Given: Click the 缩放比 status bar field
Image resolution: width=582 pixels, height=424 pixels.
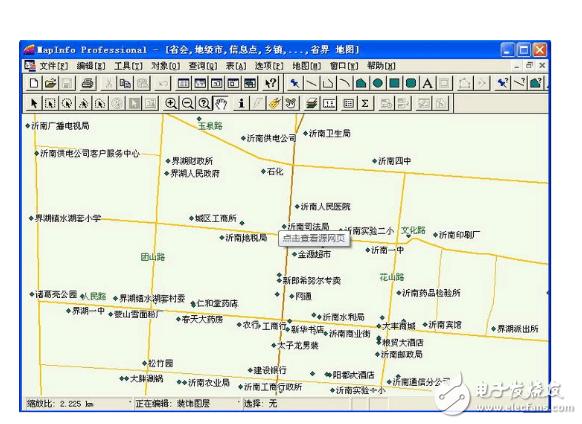Looking at the screenshot, I should (x=77, y=404).
